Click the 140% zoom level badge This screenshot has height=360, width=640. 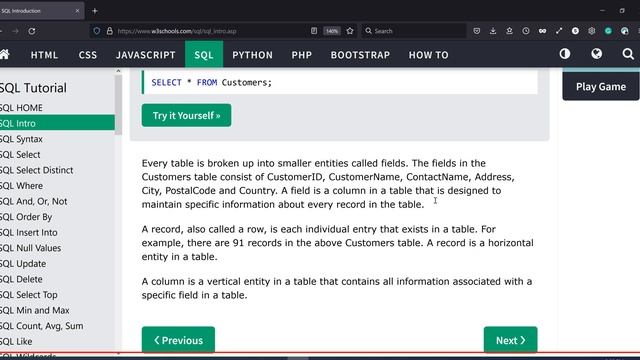(x=332, y=31)
